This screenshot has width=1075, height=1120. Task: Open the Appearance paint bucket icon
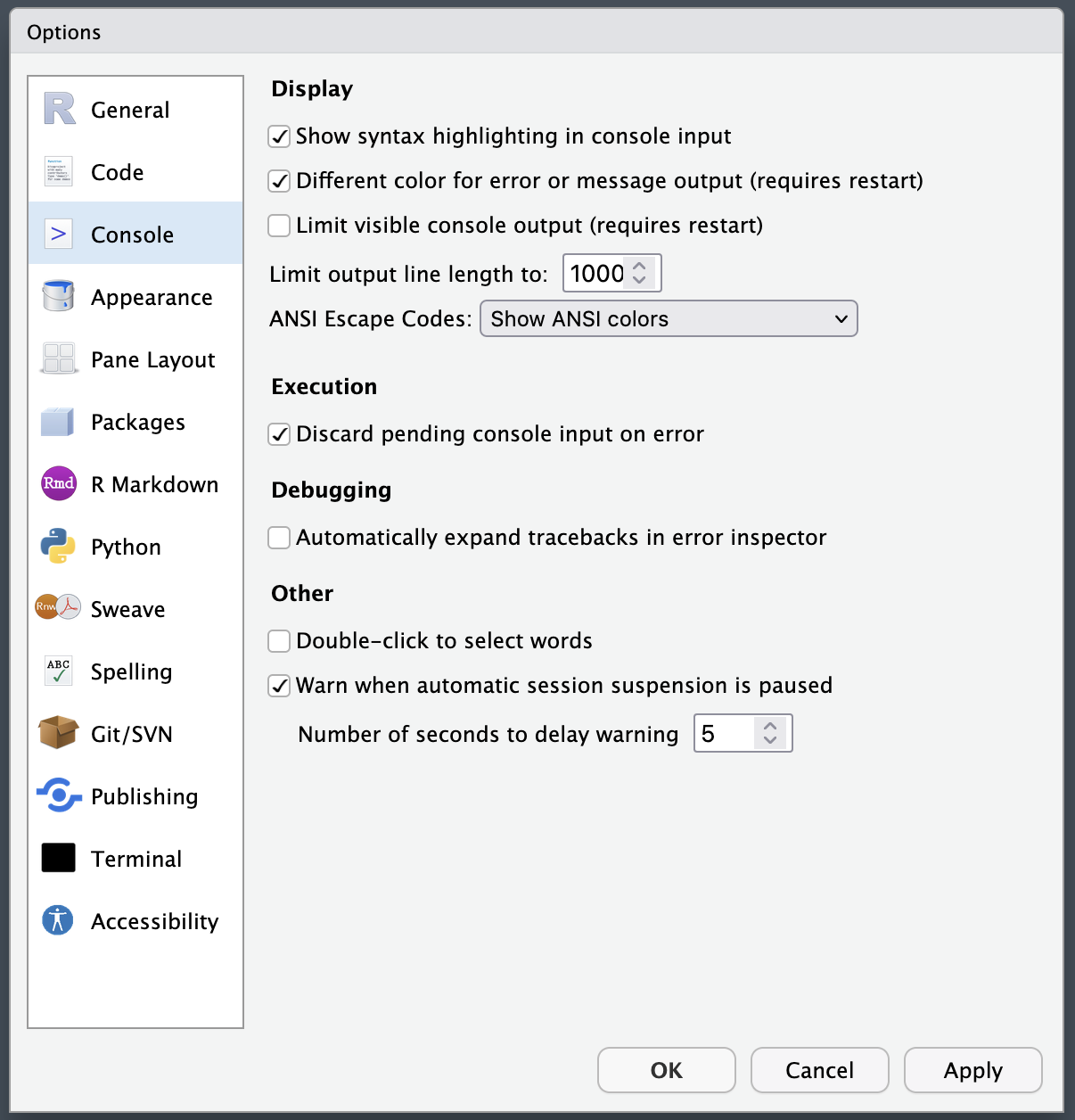(59, 296)
